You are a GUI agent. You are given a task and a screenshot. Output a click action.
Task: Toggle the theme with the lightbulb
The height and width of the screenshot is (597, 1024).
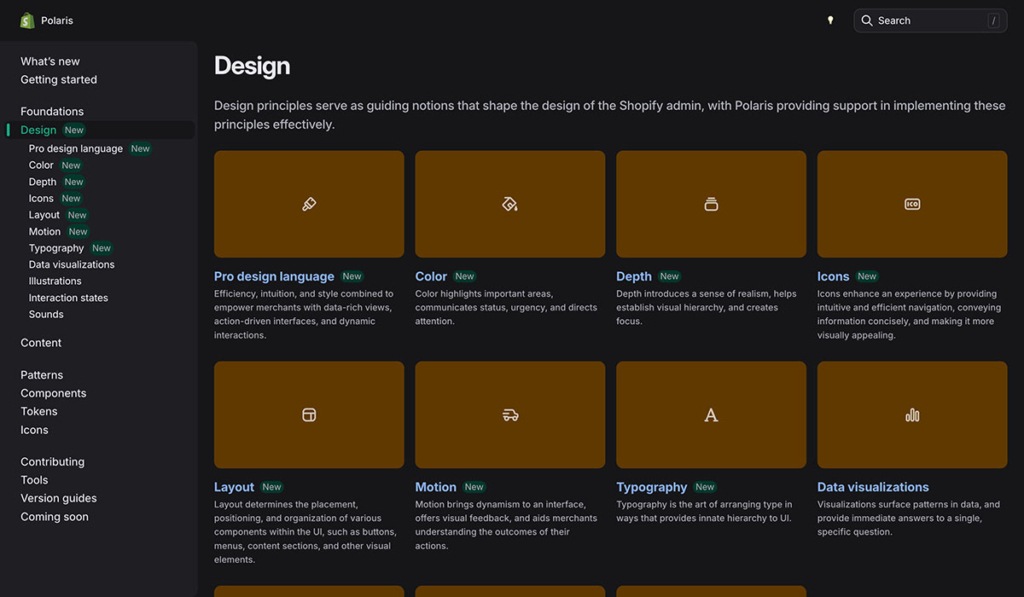point(831,19)
